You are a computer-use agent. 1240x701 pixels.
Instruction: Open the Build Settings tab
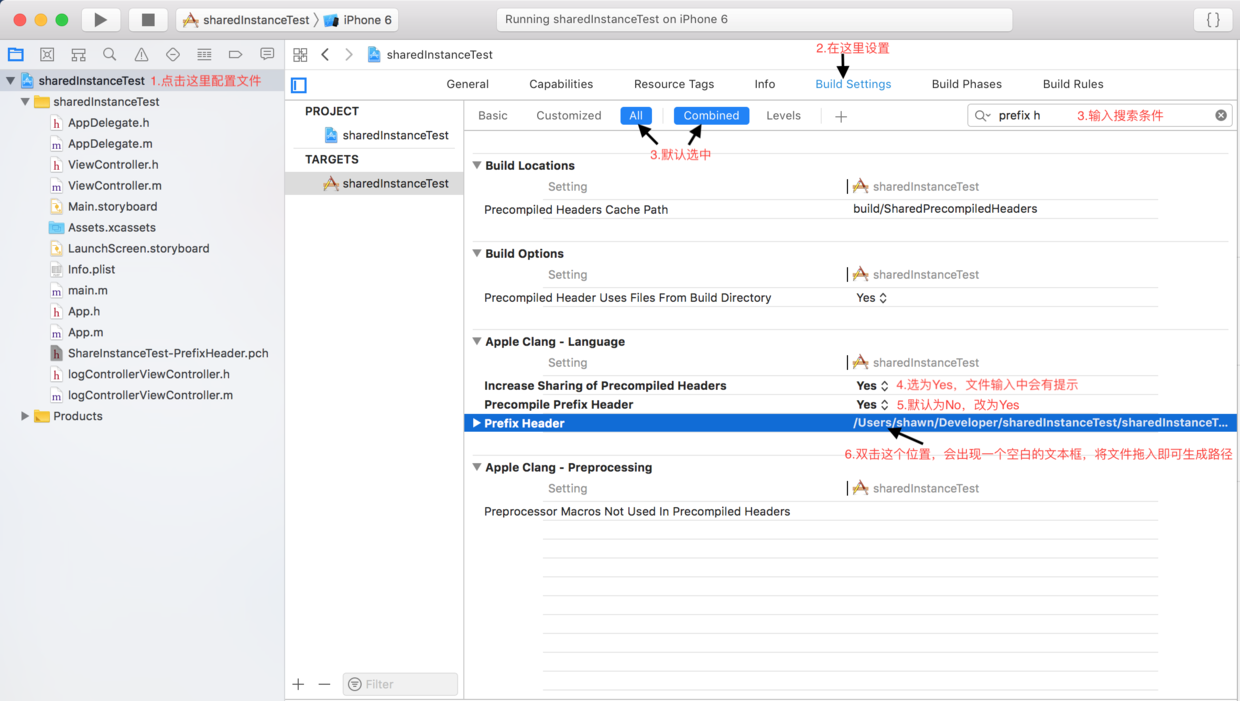pyautogui.click(x=853, y=84)
